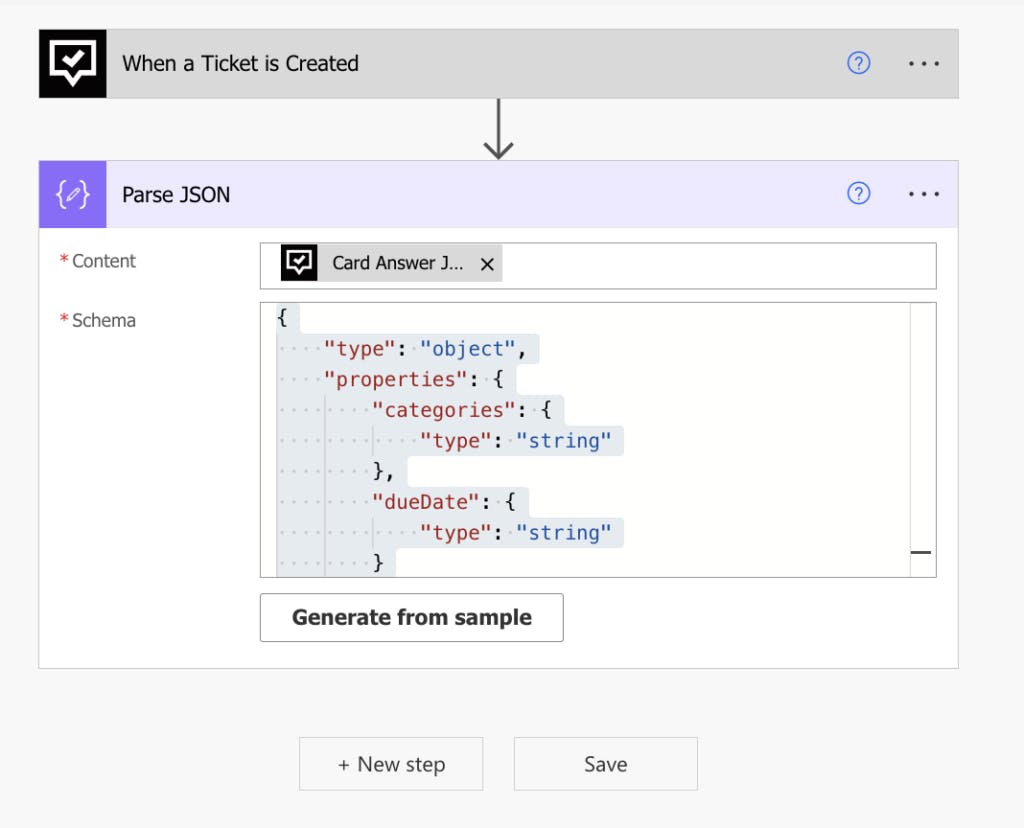Open help for the Parse JSON action
Image resolution: width=1024 pixels, height=828 pixels.
pos(858,194)
